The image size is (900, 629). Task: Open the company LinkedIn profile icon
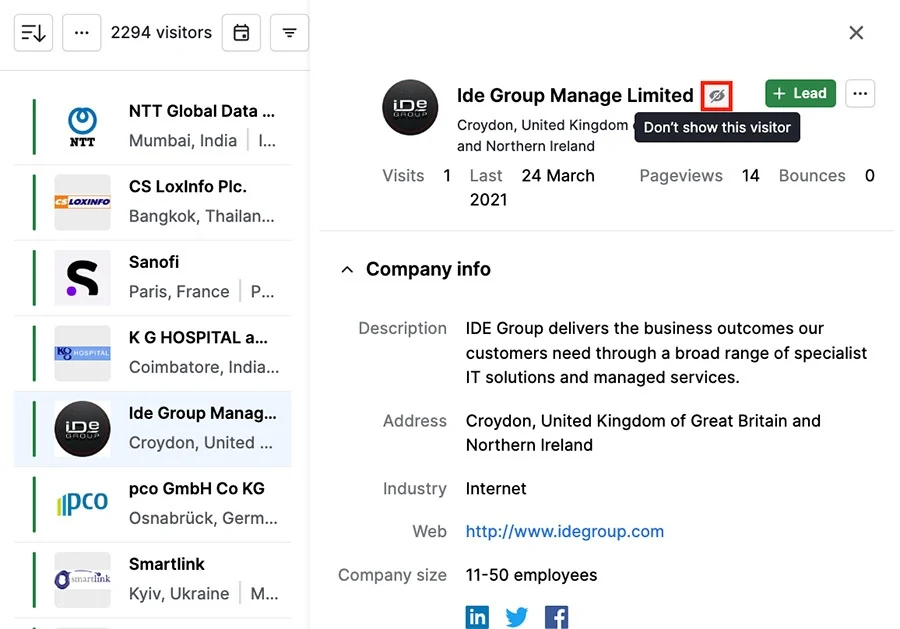pos(477,617)
